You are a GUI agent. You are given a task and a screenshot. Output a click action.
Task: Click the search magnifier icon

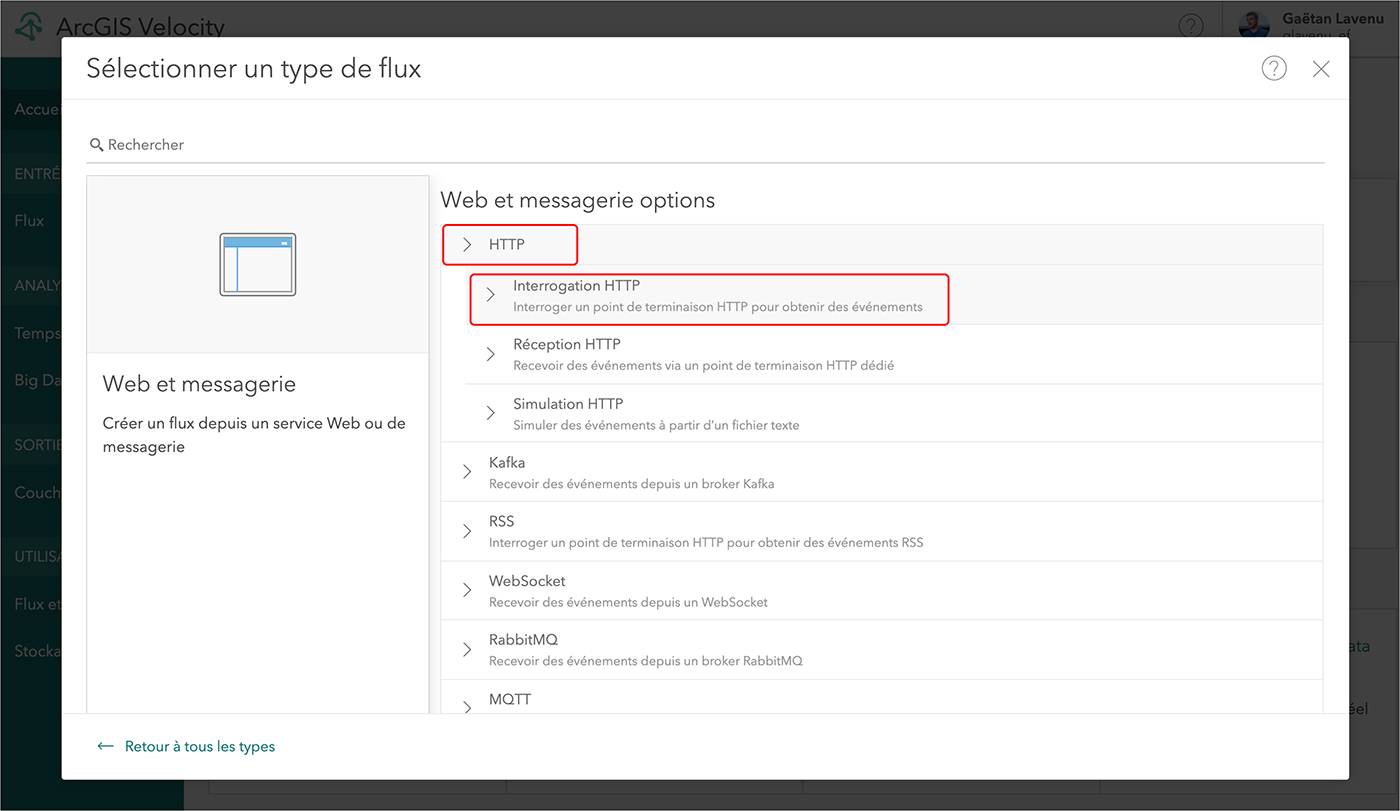pos(97,145)
